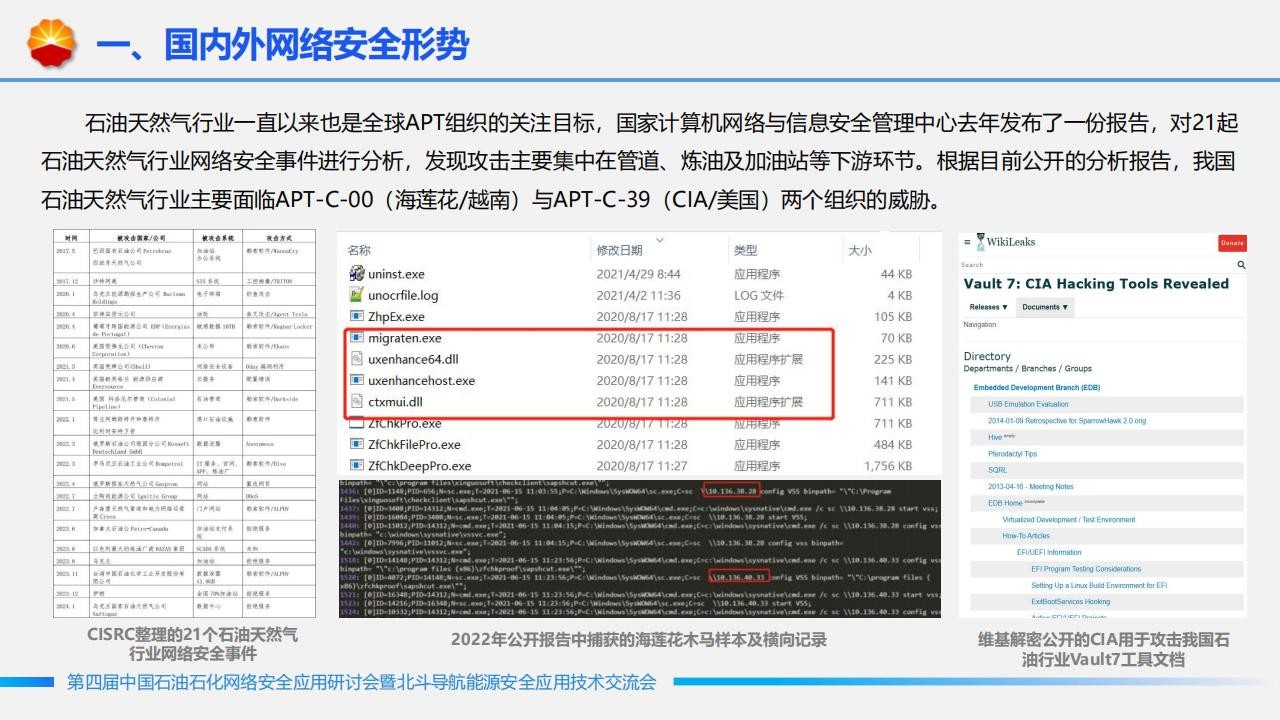1280x720 pixels.
Task: Click the command log screenshot thumbnail
Action: point(640,549)
